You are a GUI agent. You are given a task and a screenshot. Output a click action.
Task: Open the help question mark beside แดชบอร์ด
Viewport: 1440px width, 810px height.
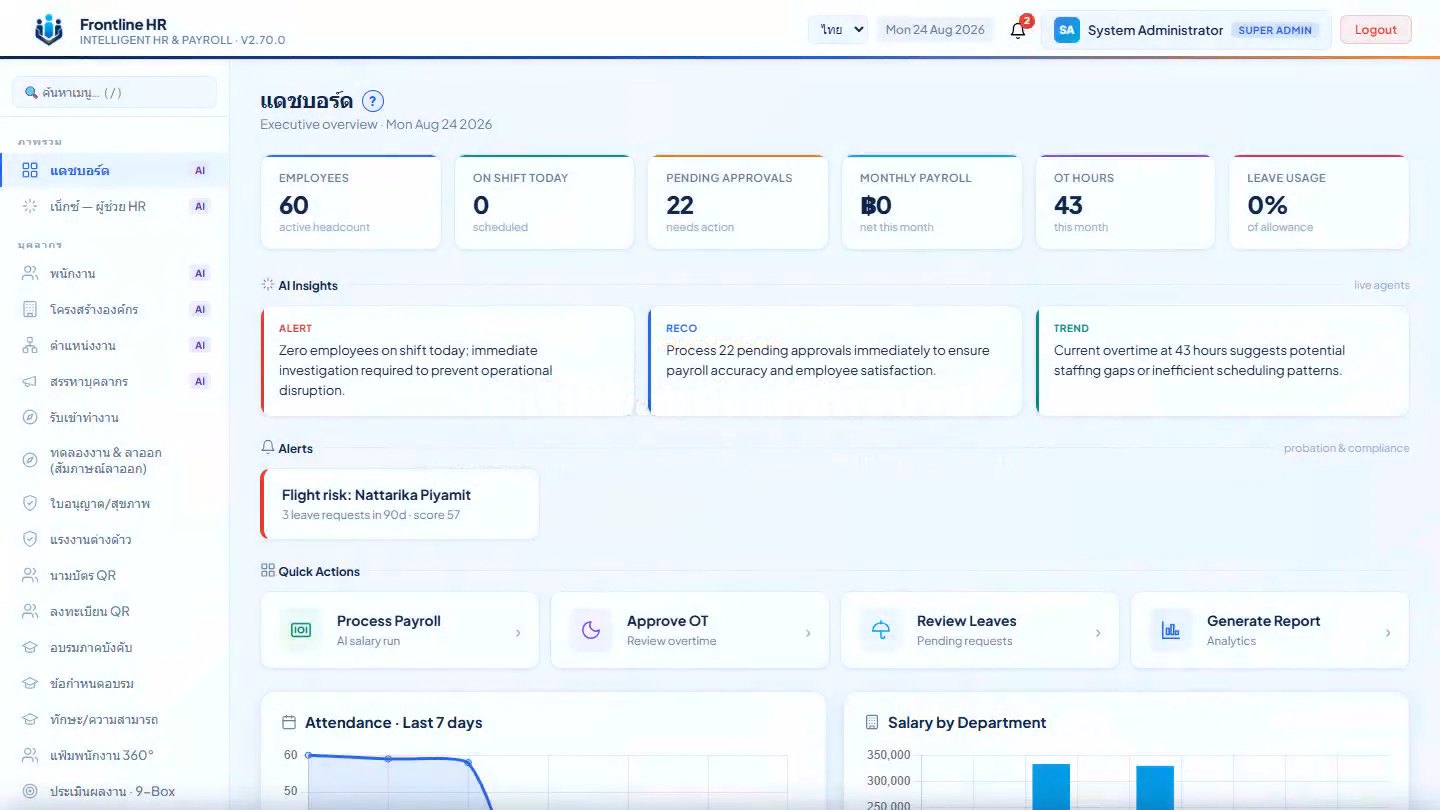click(x=373, y=101)
